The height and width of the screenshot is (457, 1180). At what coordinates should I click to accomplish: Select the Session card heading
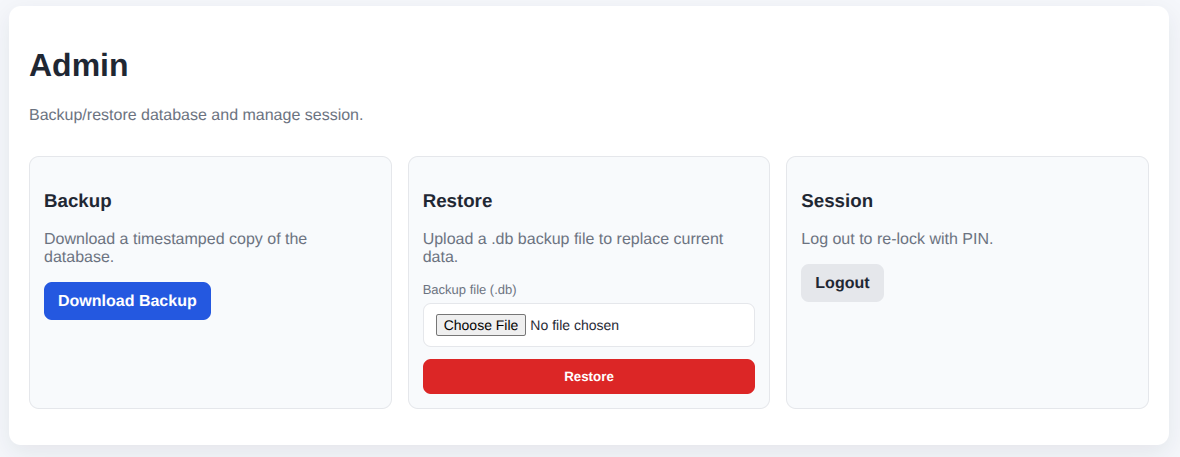(837, 201)
